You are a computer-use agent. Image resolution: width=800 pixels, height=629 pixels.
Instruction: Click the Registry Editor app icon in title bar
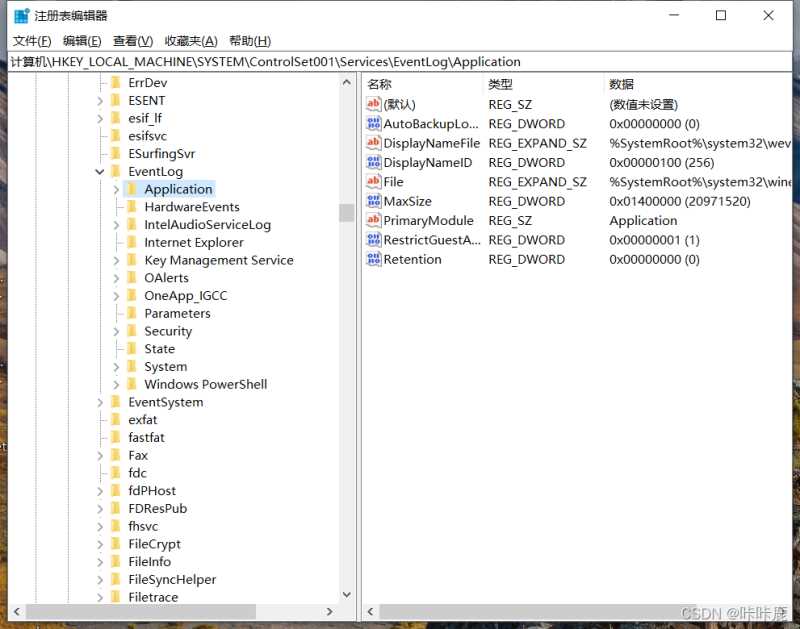coord(21,16)
